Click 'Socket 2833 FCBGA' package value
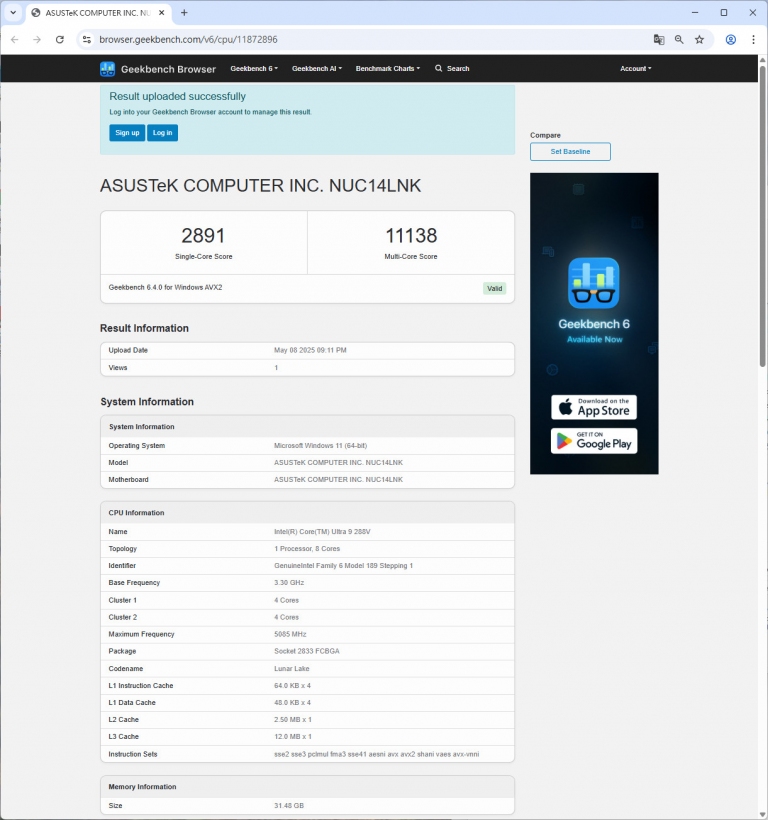768x820 pixels. 307,651
